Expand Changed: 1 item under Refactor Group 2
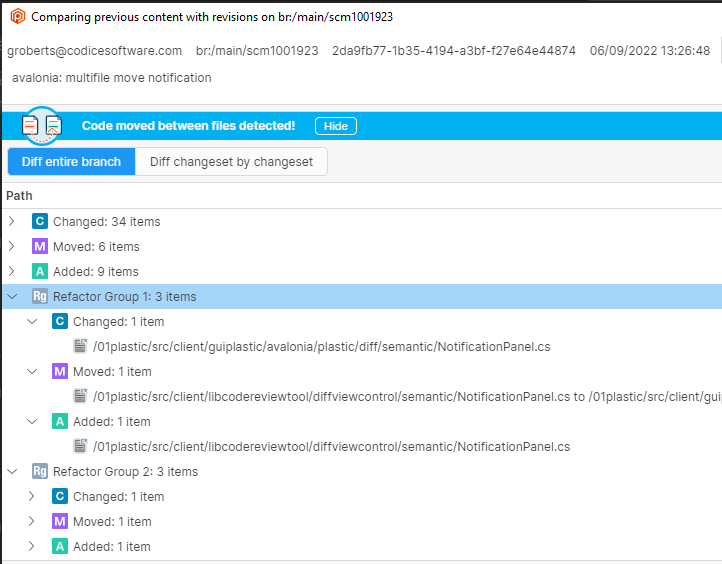Image resolution: width=722 pixels, height=564 pixels. (31, 496)
